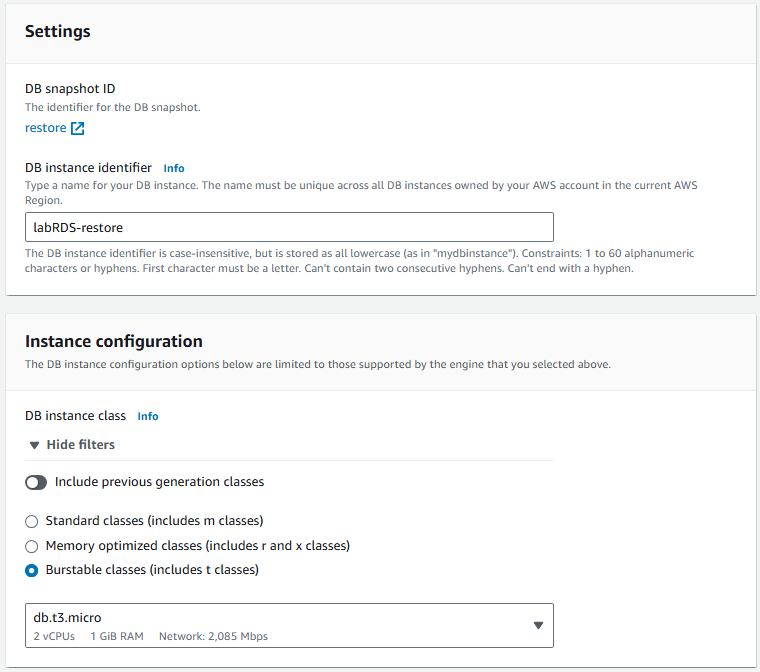
Task: Click the DB instance class label
Action: (76, 416)
